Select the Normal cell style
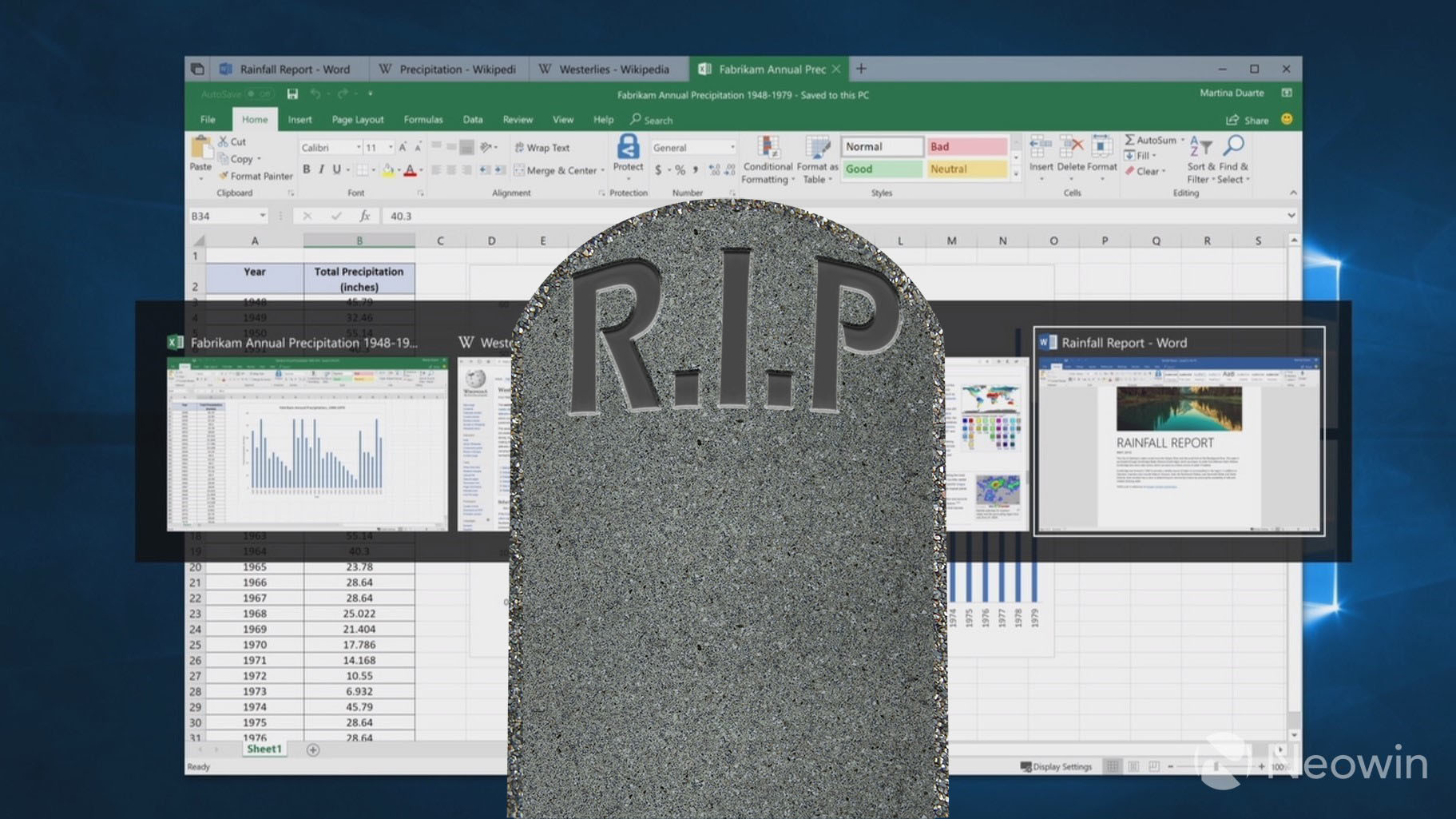Viewport: 1456px width, 819px height. click(882, 147)
